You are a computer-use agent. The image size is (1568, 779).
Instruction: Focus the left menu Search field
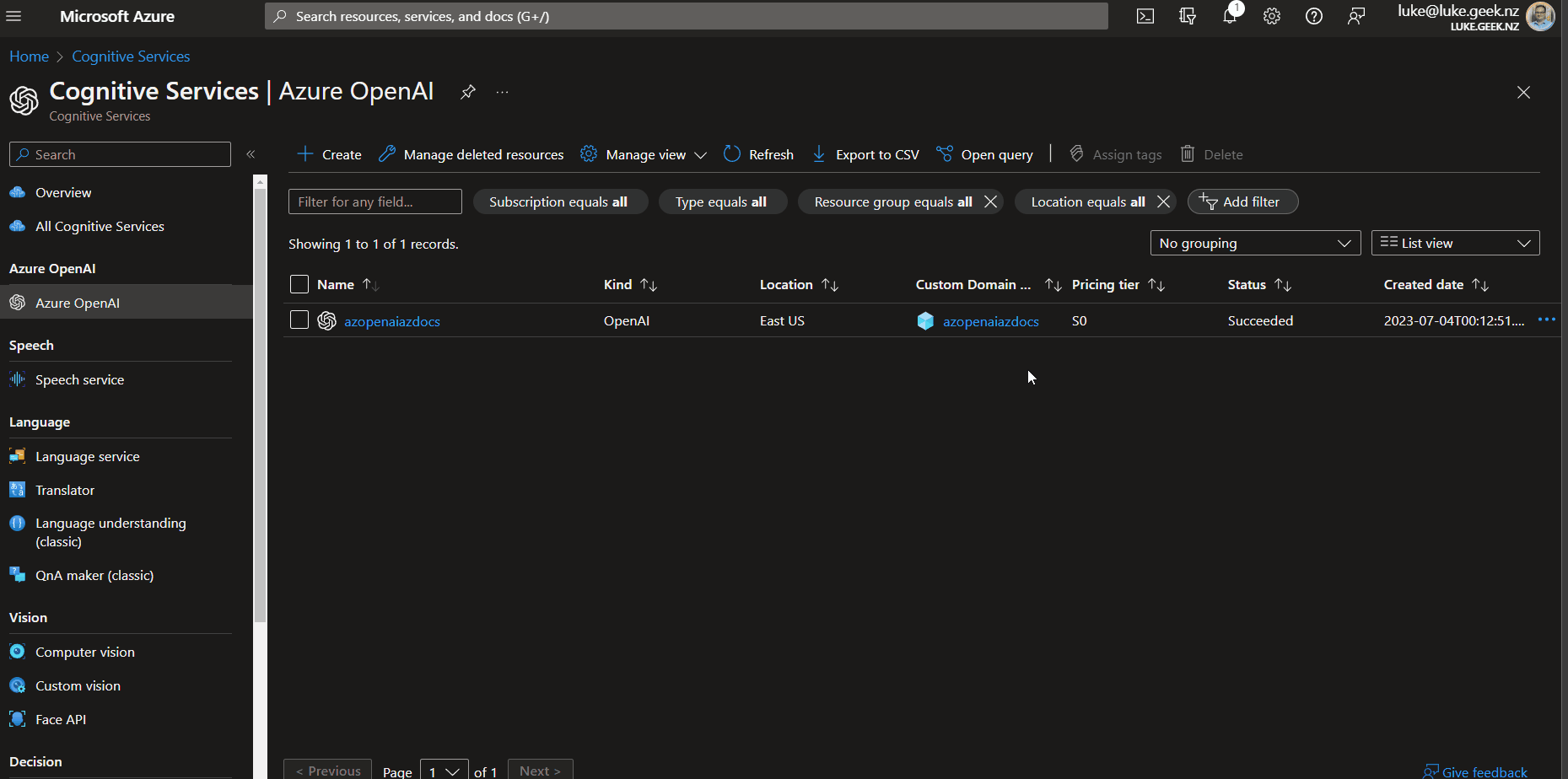[120, 154]
